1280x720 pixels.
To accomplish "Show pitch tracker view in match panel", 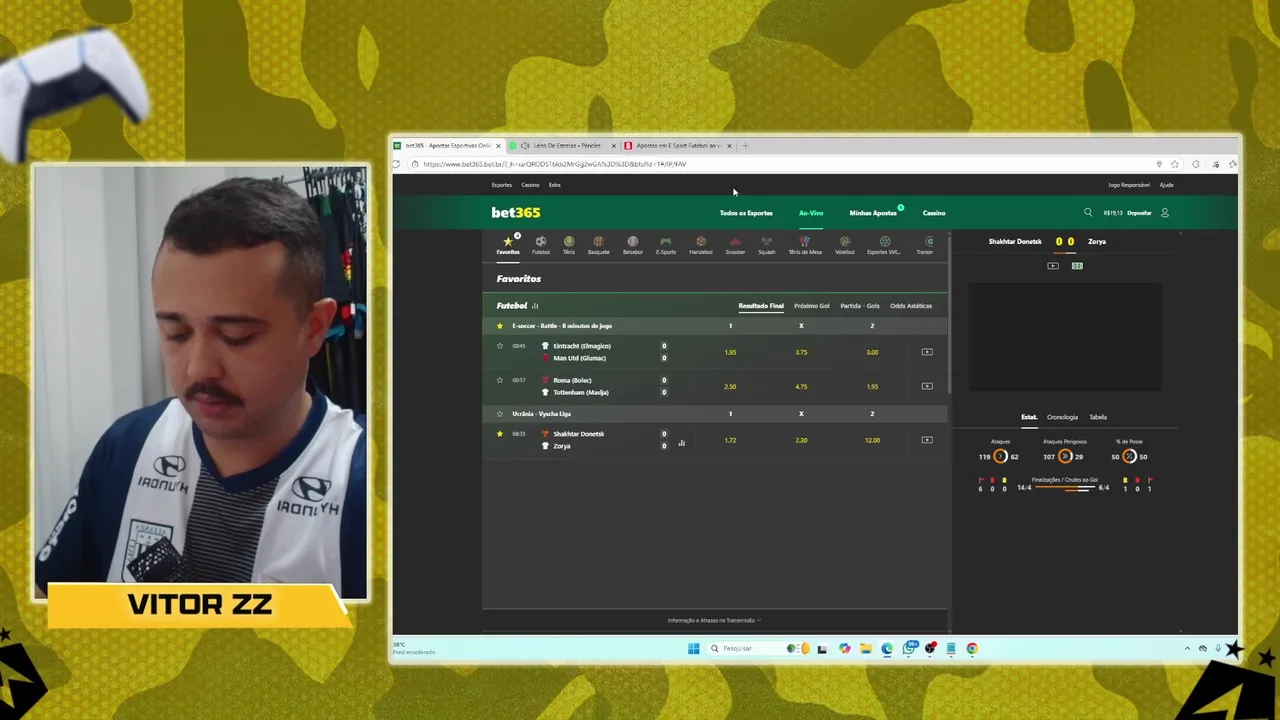I will (x=1077, y=266).
